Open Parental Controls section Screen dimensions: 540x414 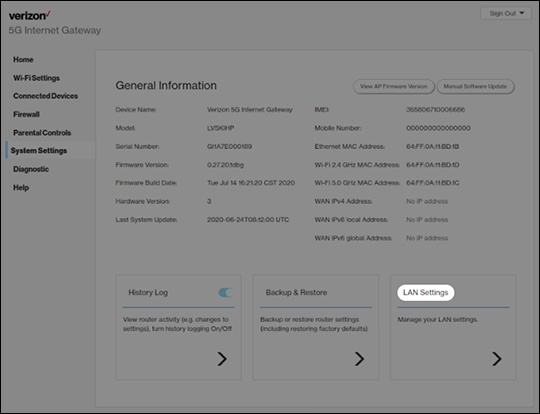click(42, 133)
